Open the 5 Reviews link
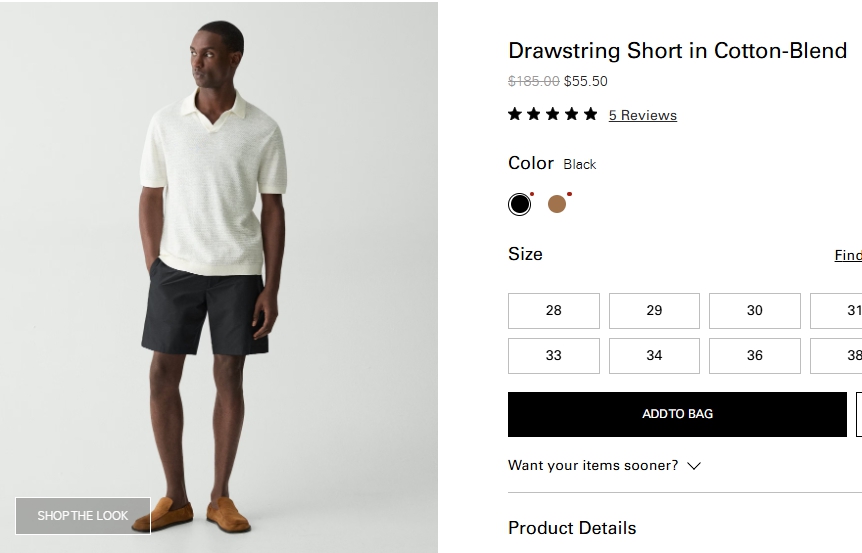 click(642, 115)
